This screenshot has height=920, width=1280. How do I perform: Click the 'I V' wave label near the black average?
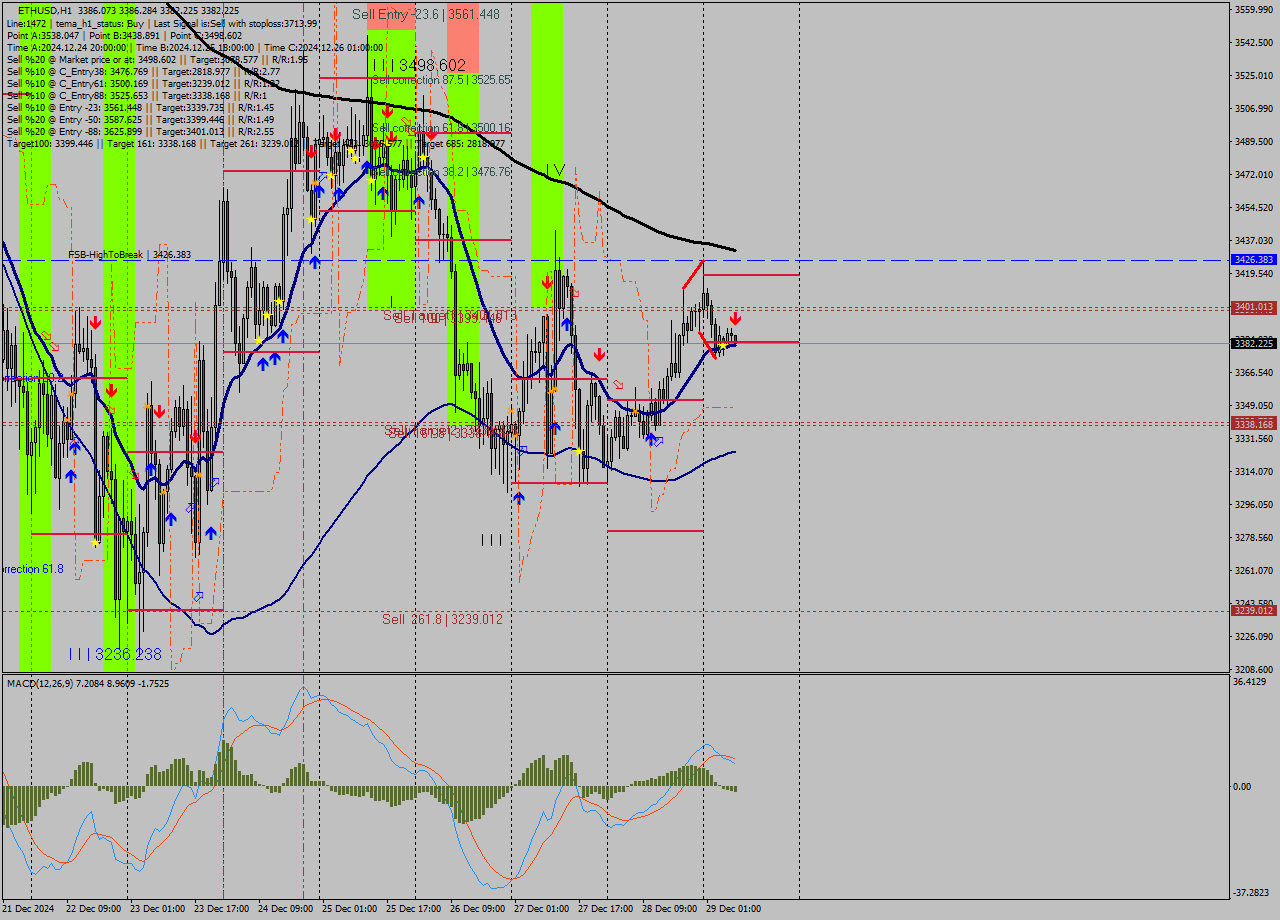(x=555, y=170)
